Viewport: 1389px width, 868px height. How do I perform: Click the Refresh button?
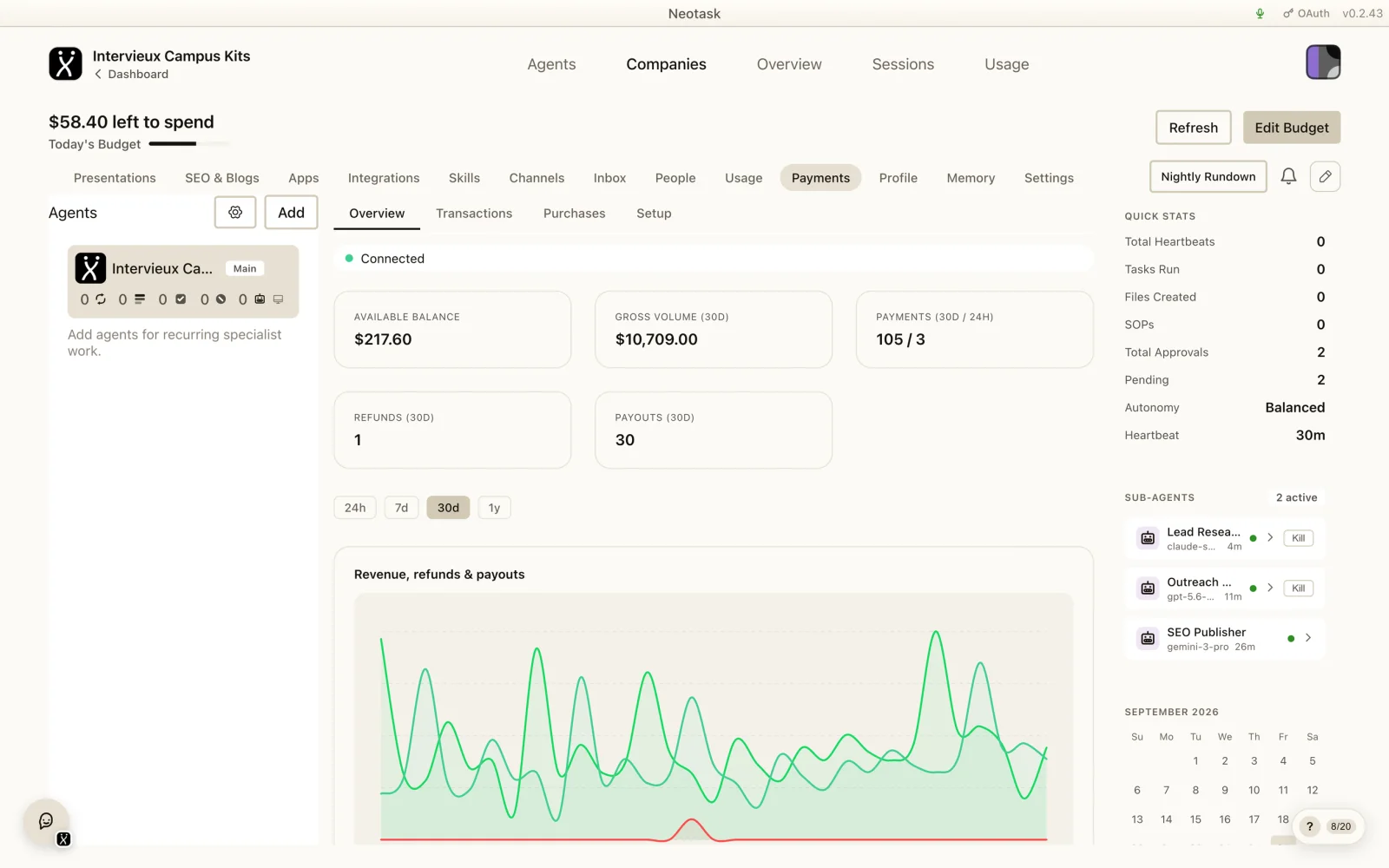tap(1194, 128)
